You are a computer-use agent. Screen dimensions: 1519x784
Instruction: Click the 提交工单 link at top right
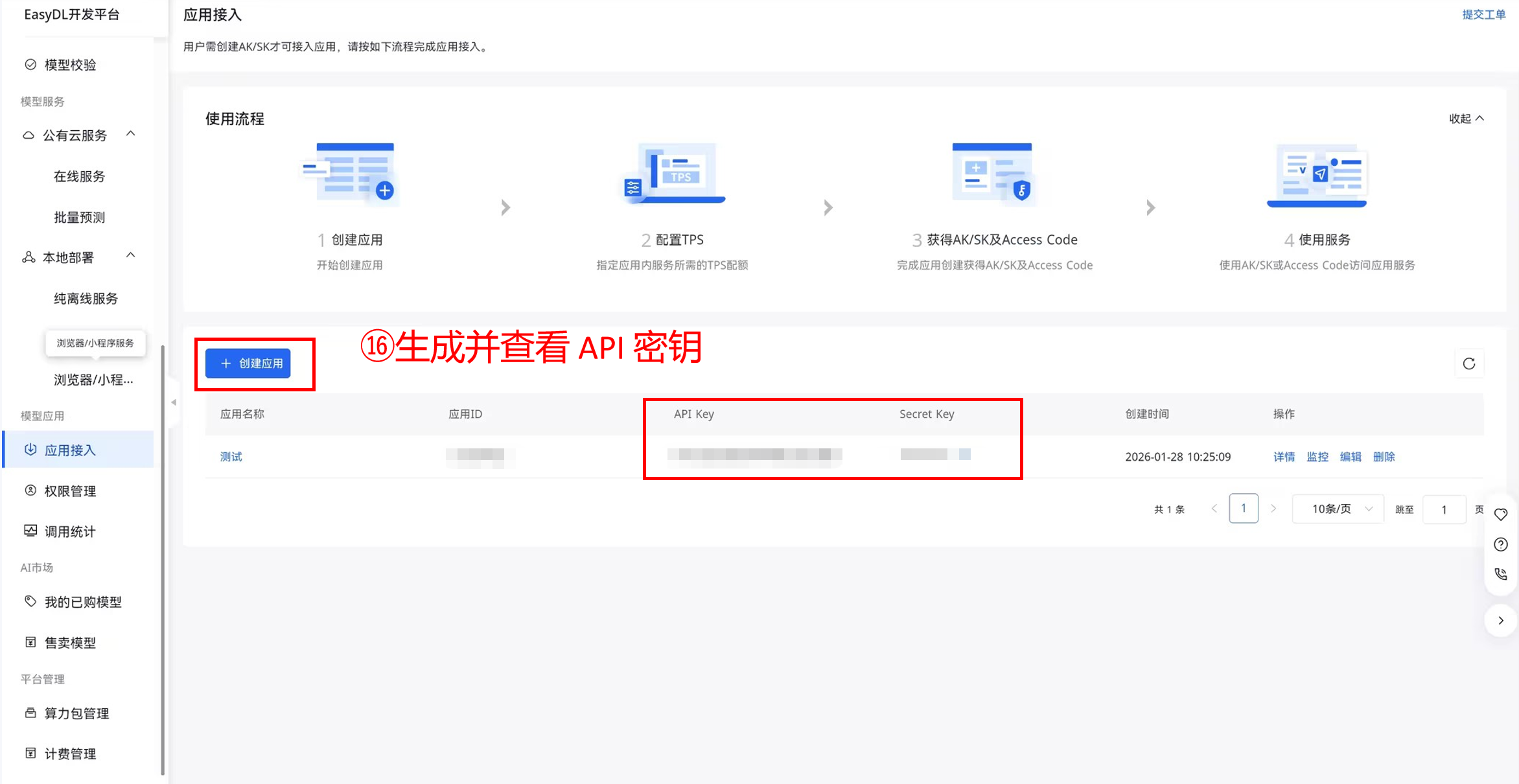click(1483, 14)
